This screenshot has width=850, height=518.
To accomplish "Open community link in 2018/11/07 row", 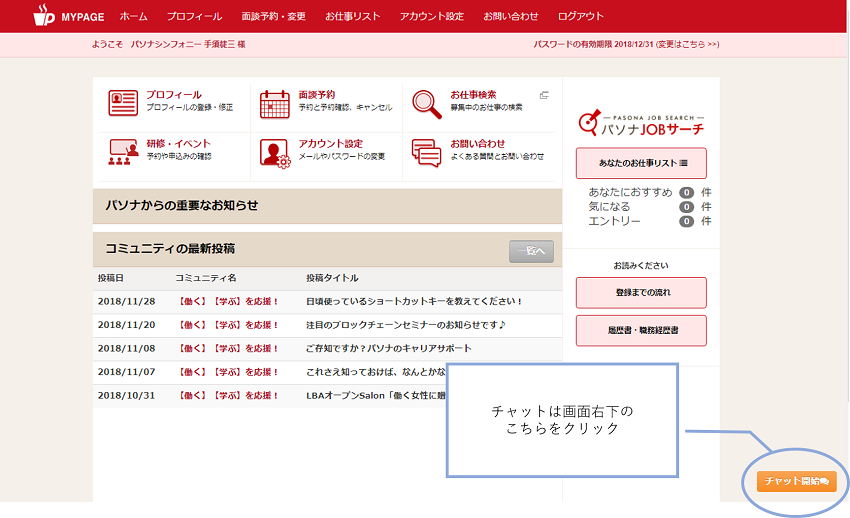I will tap(228, 372).
